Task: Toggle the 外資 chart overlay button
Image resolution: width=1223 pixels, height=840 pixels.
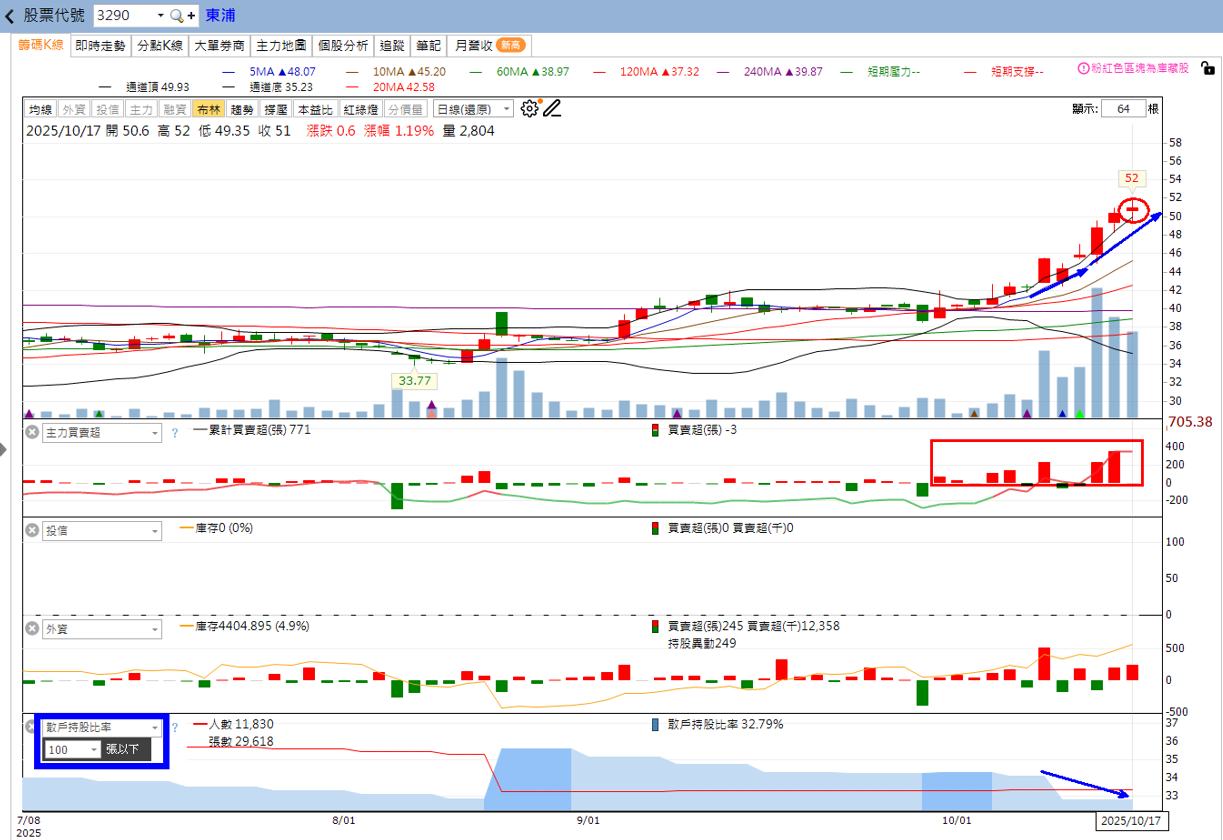Action: [74, 109]
